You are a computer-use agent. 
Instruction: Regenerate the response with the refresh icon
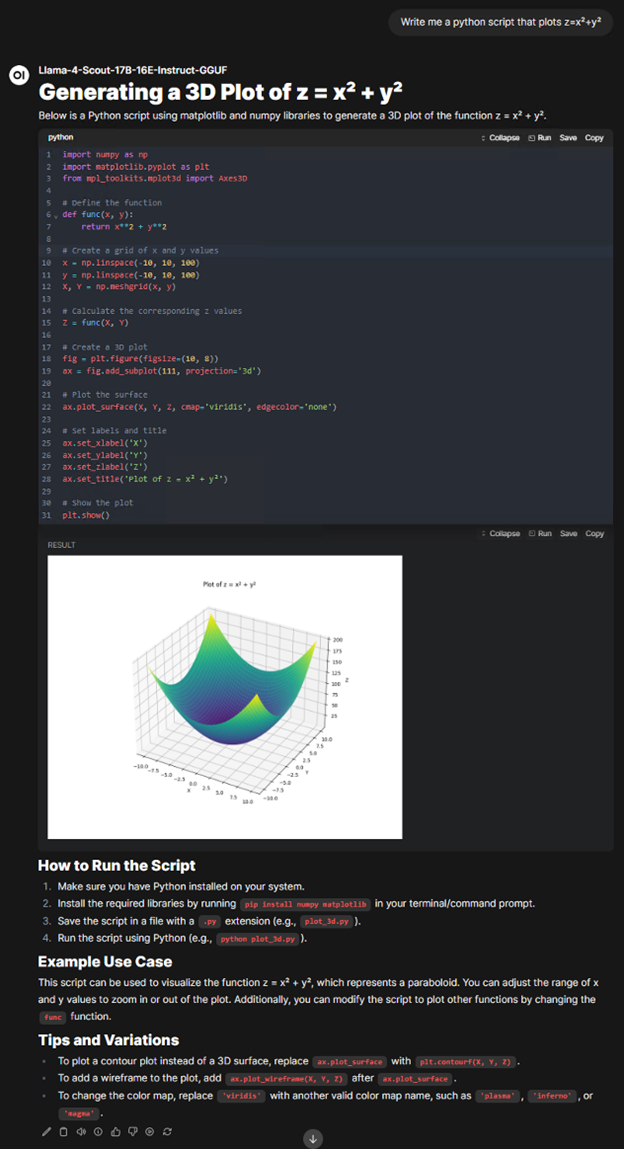tap(167, 1131)
